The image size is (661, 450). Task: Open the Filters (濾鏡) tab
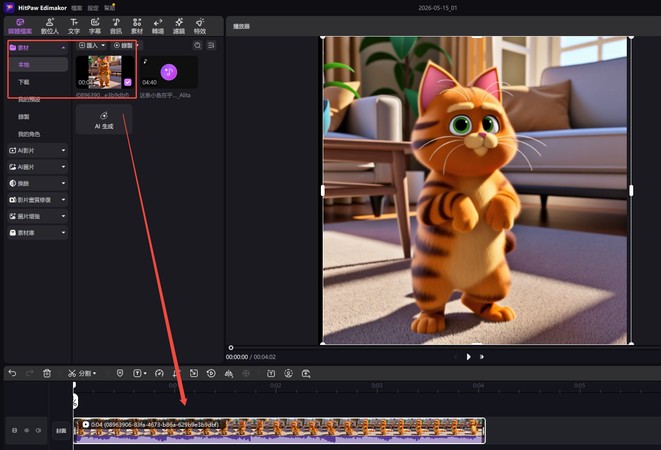coord(179,26)
